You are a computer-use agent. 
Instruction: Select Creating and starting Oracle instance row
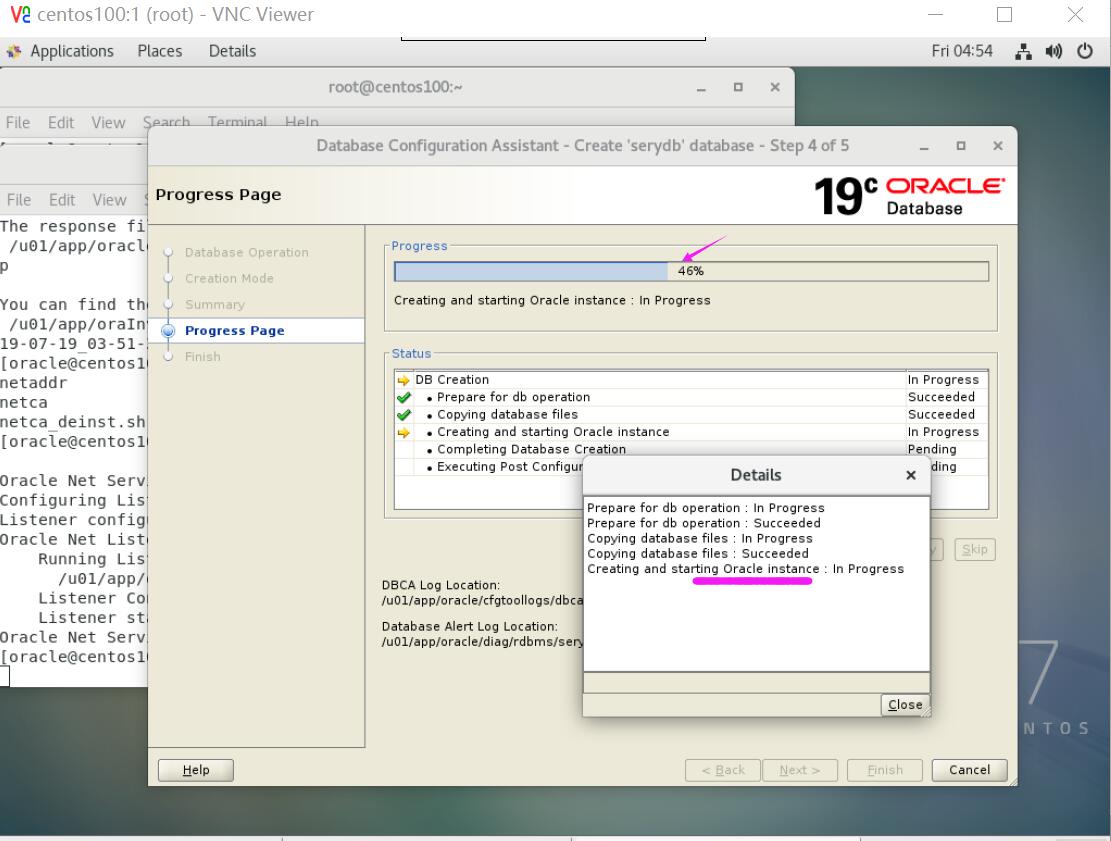coord(691,432)
